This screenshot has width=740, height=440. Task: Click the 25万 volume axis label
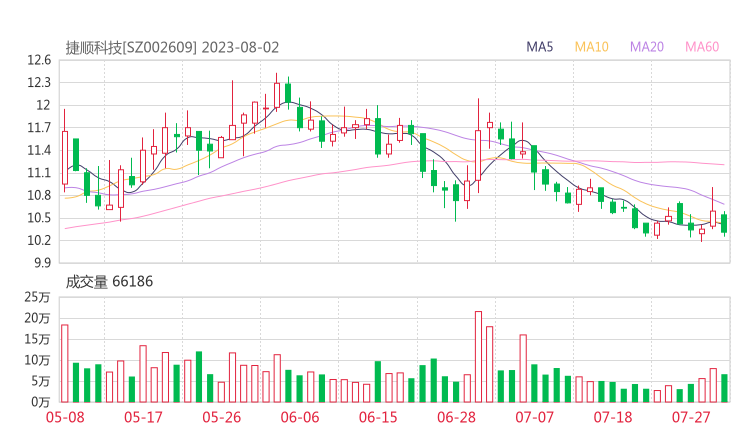pos(37,297)
